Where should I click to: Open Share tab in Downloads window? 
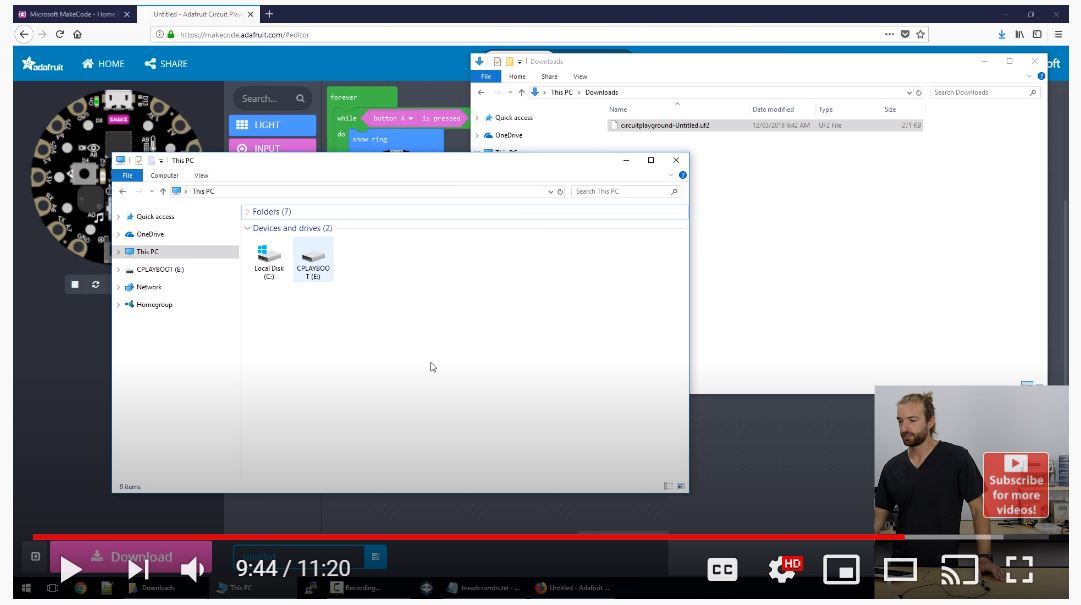(x=549, y=76)
